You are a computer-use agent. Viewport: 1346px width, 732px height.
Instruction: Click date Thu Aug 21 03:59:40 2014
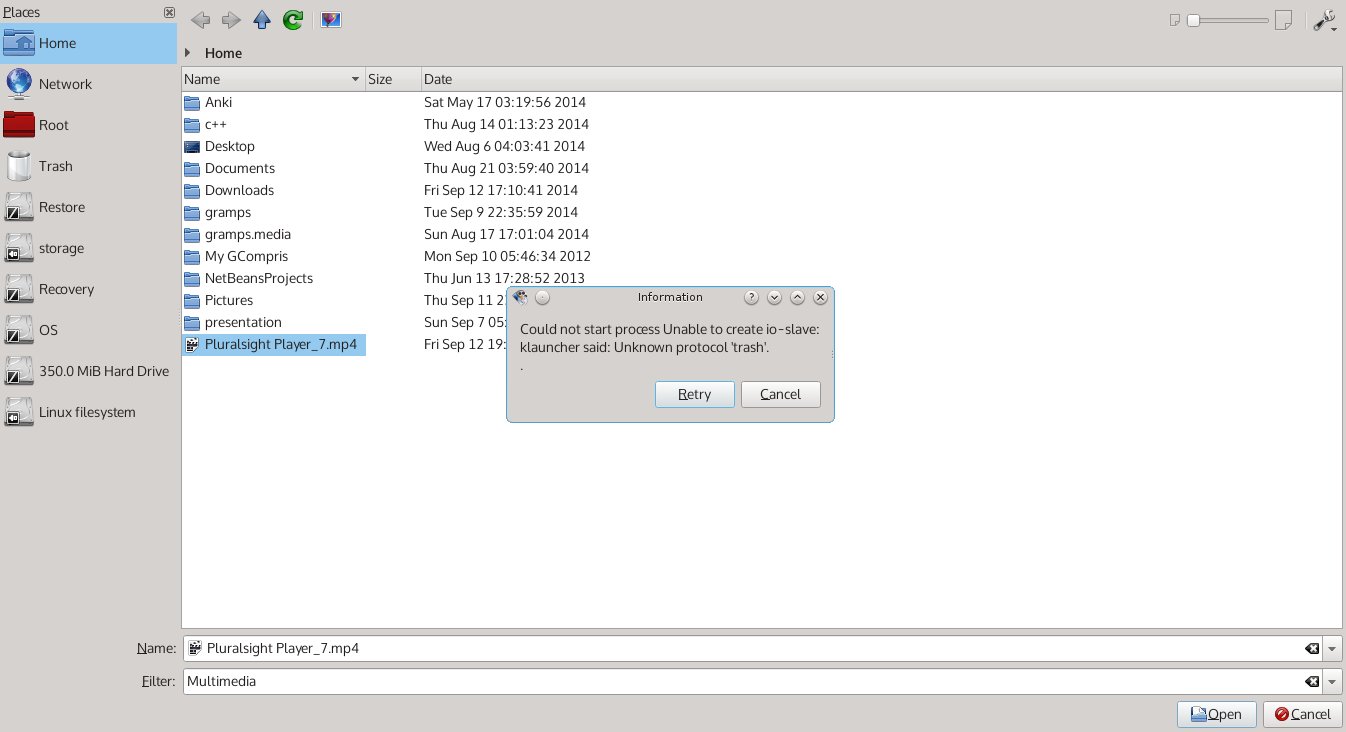pos(506,168)
